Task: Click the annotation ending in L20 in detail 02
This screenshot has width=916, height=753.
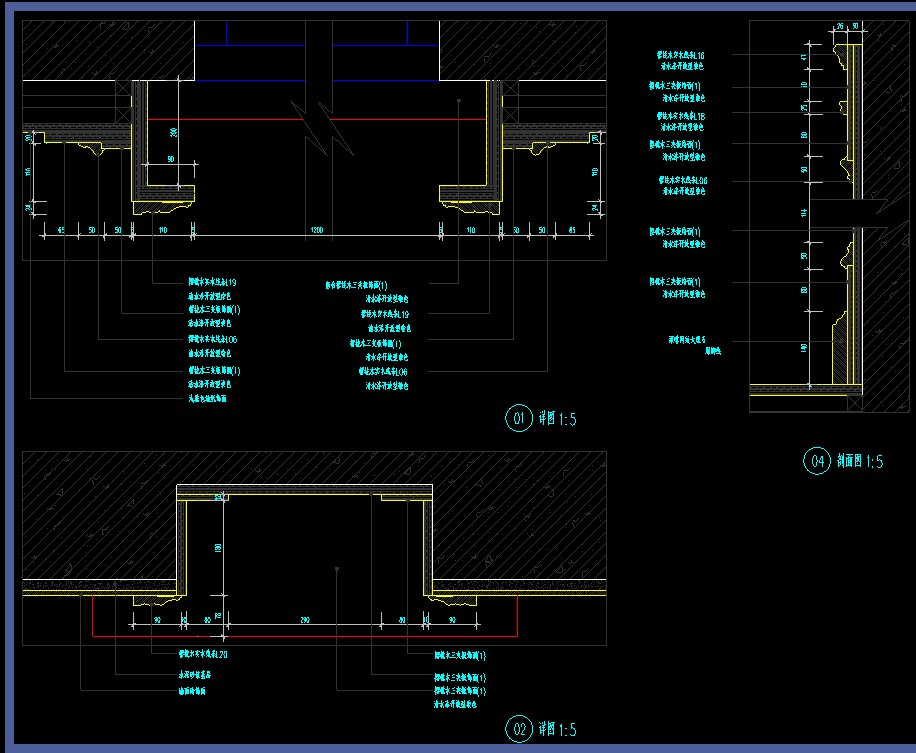Action: tap(203, 654)
